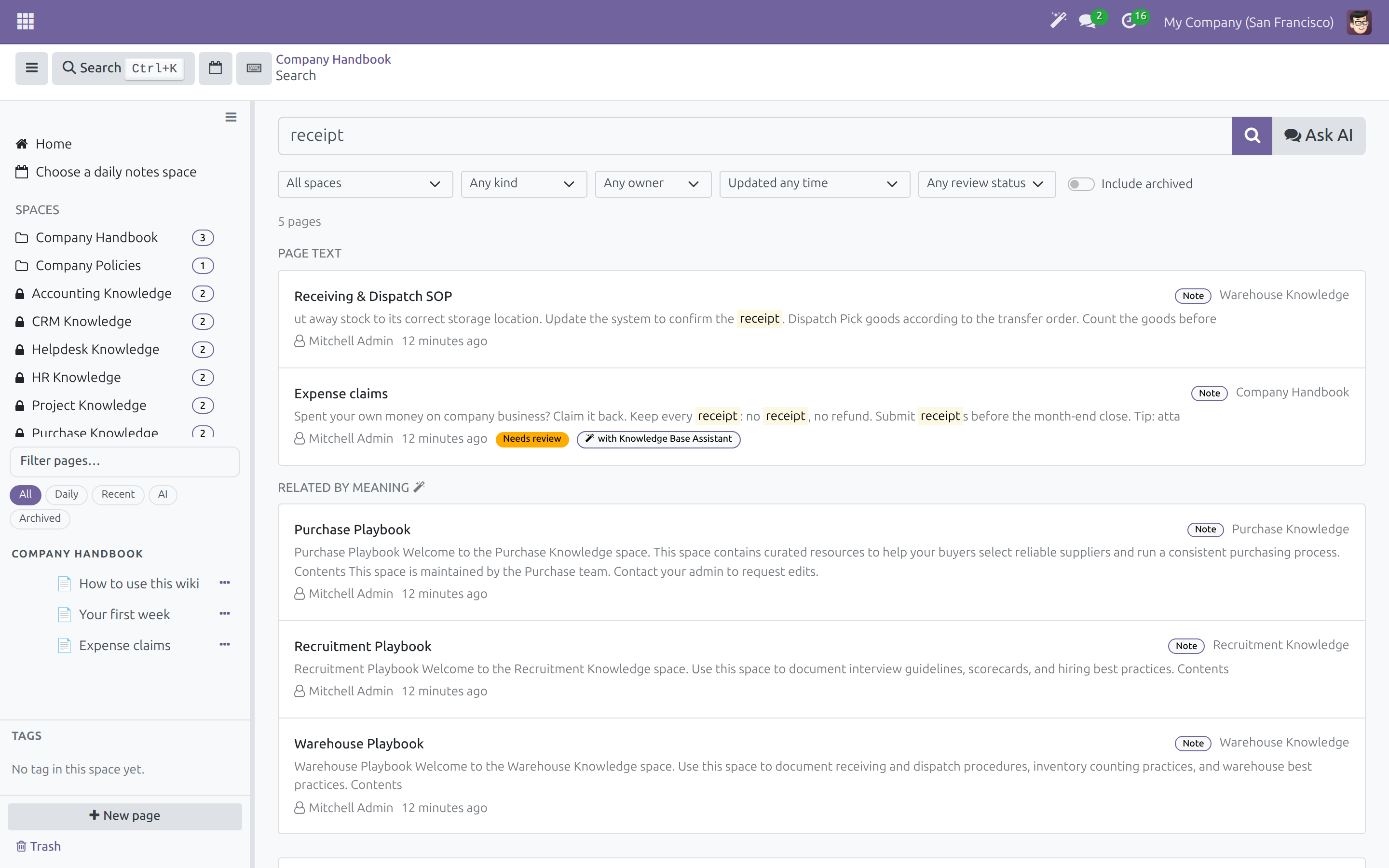Select the All filter chip
Image resolution: width=1389 pixels, height=868 pixels.
point(25,494)
